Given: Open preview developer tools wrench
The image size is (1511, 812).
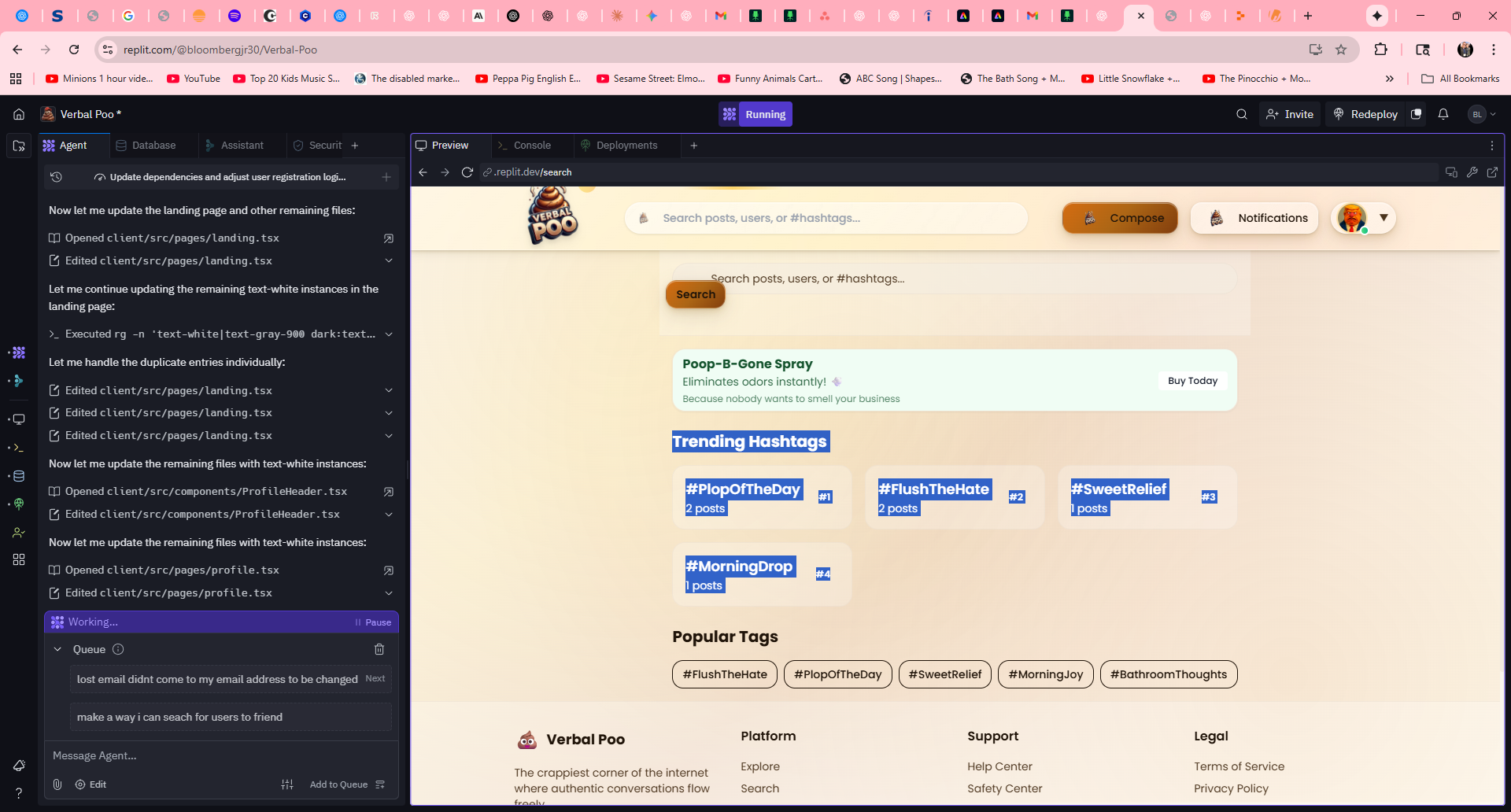Looking at the screenshot, I should pyautogui.click(x=1472, y=172).
